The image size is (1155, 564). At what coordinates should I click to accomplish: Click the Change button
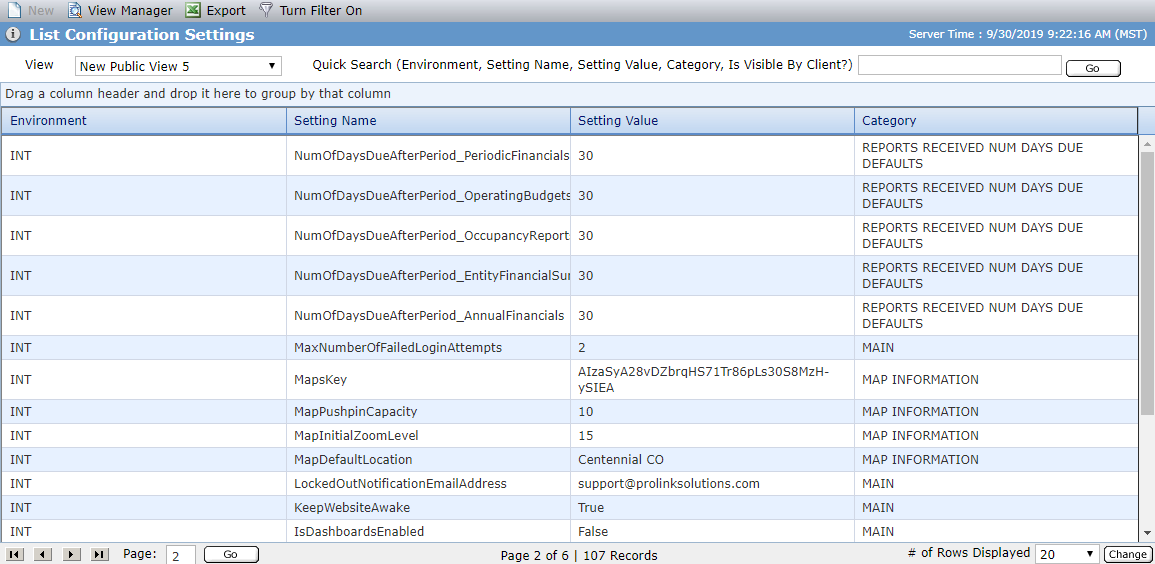(x=1126, y=554)
